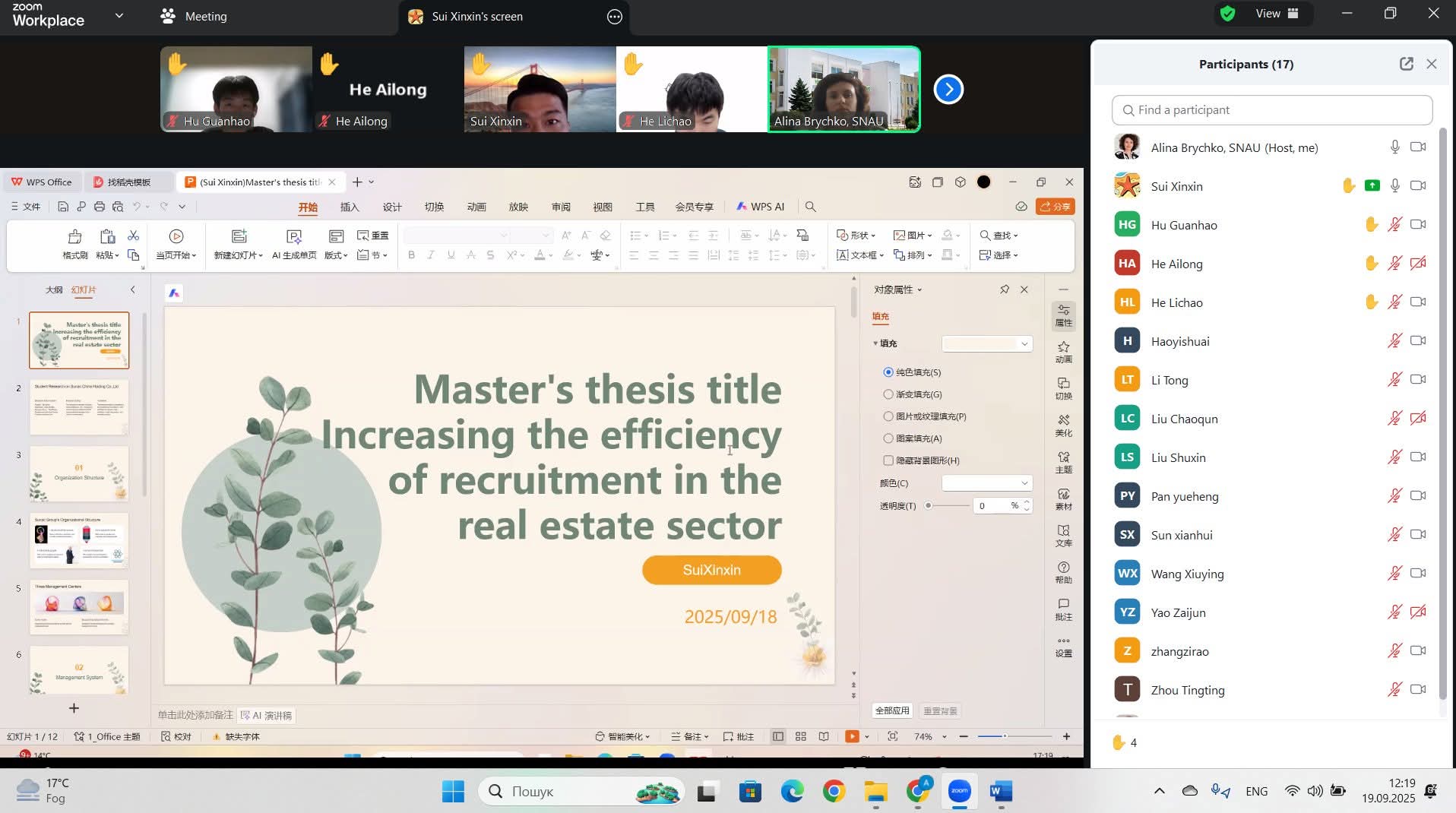The width and height of the screenshot is (1456, 813).
Task: Open the WPS AI tab
Action: pos(760,207)
